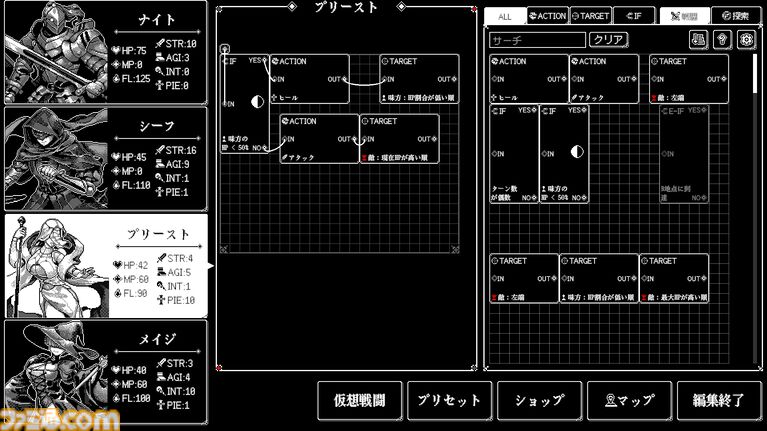
Task: Switch to the ACTION filter tab
Action: click(548, 16)
